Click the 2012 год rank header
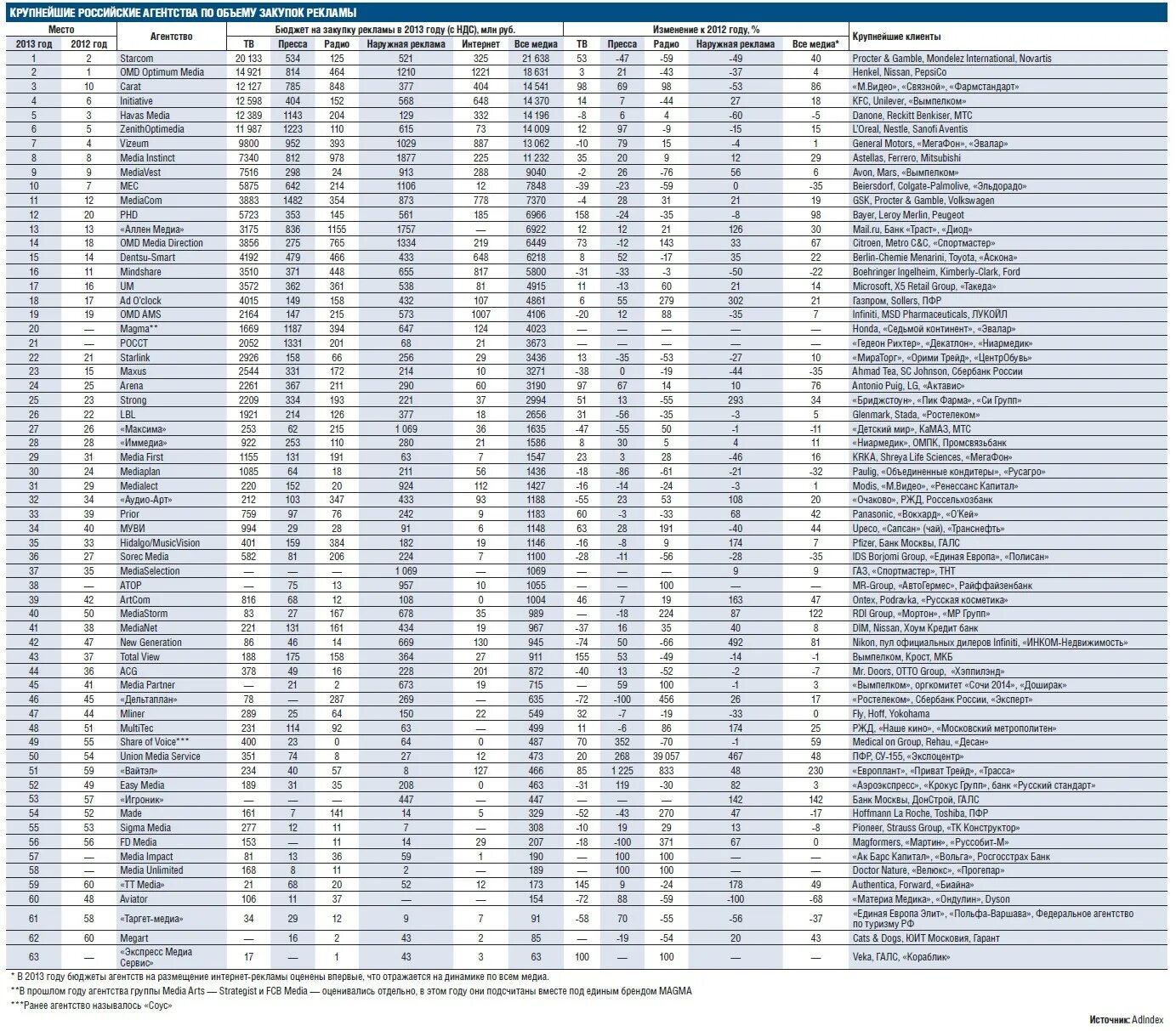This screenshot has width=1176, height=1031. pos(88,44)
